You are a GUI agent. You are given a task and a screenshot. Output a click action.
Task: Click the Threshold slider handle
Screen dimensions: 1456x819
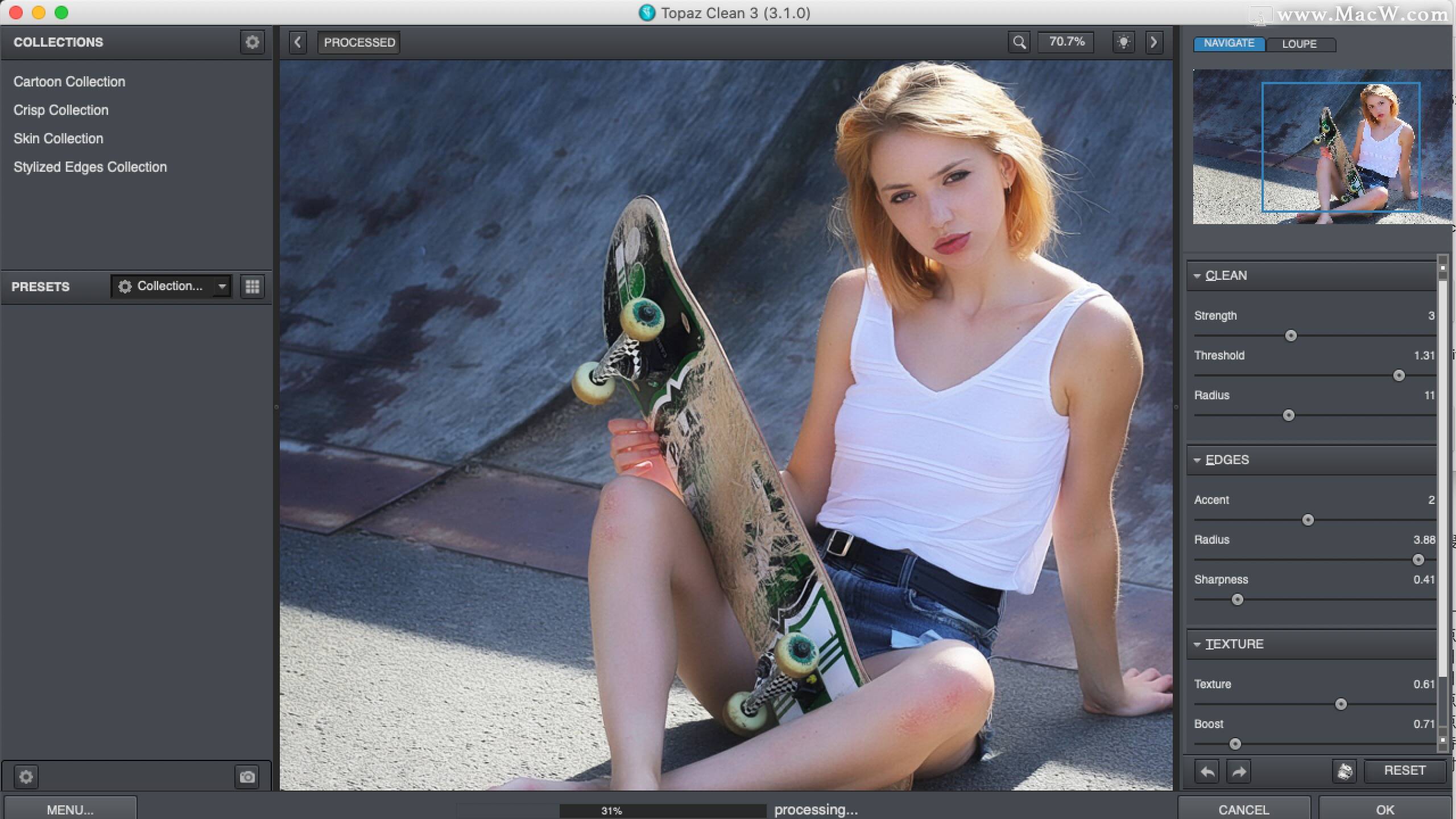[1399, 375]
